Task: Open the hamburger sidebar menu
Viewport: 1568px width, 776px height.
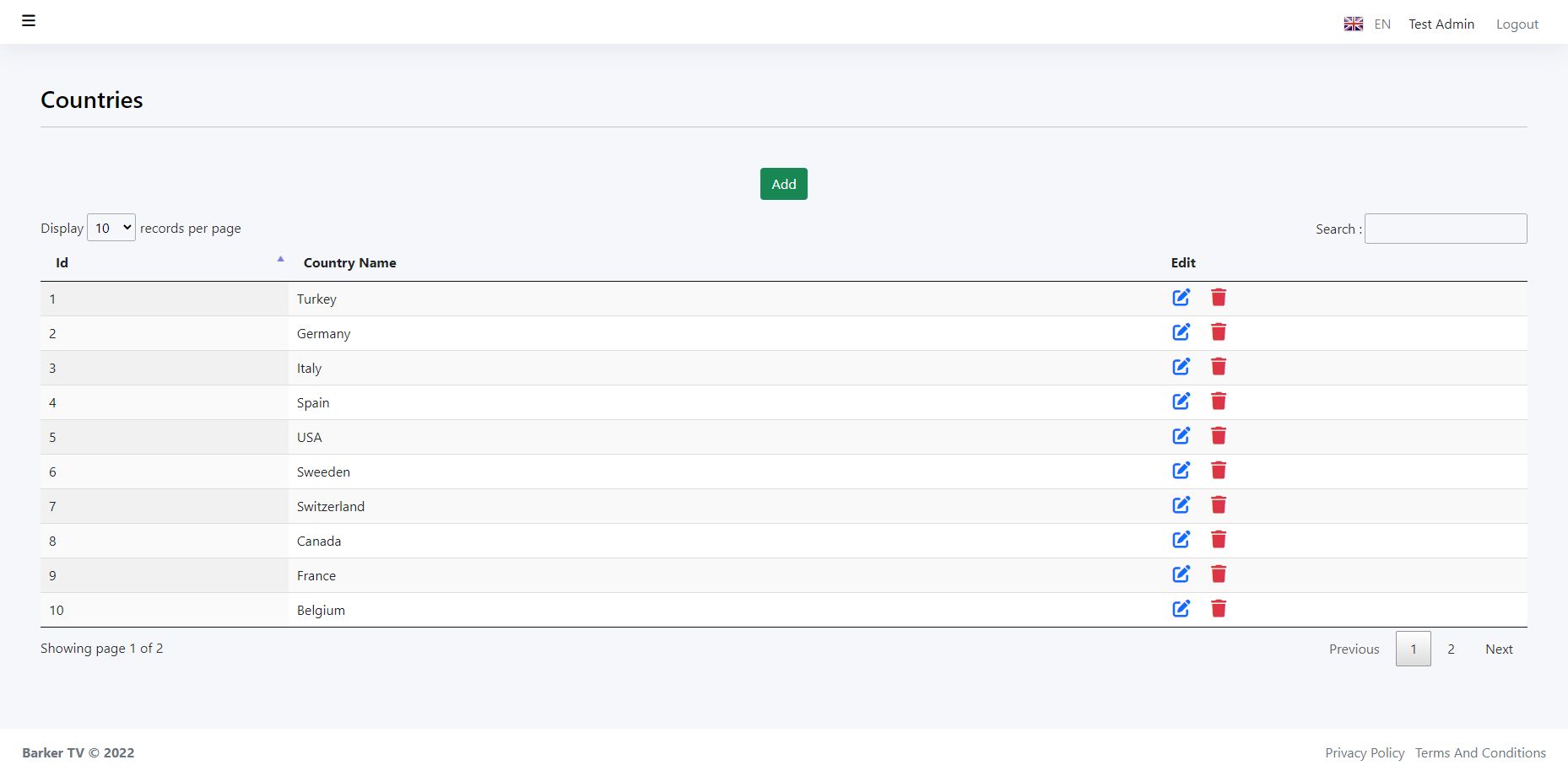Action: click(x=29, y=21)
